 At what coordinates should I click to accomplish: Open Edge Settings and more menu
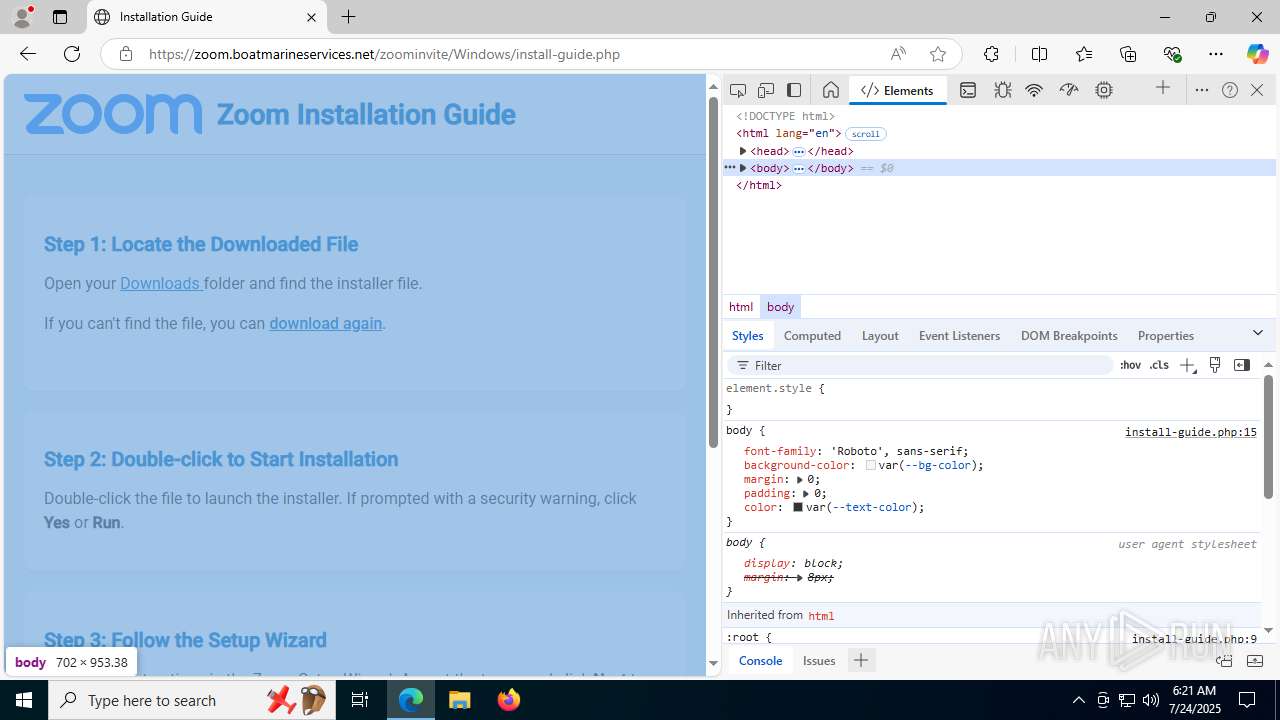tap(1216, 54)
